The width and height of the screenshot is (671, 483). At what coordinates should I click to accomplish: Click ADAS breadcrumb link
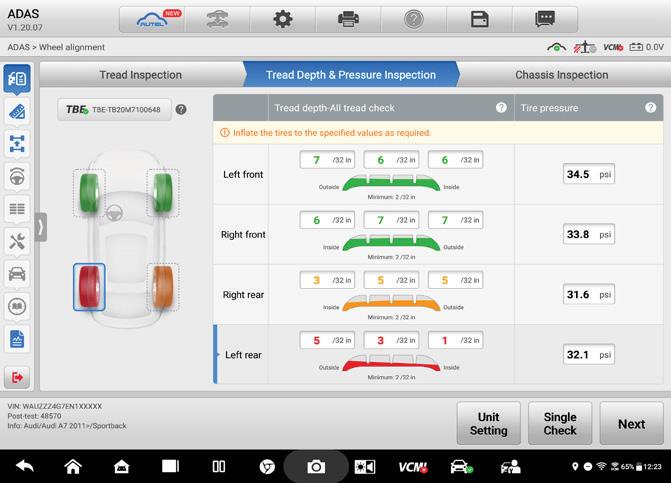point(18,47)
